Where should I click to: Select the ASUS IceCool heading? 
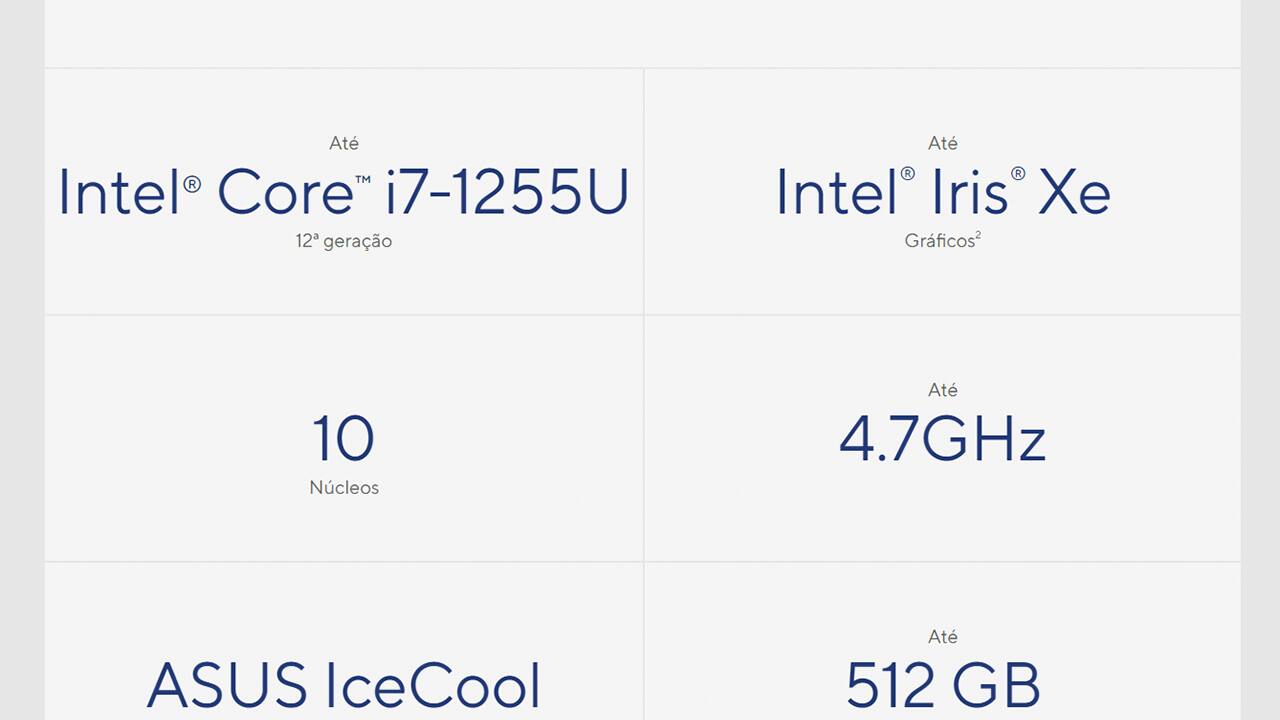point(344,685)
